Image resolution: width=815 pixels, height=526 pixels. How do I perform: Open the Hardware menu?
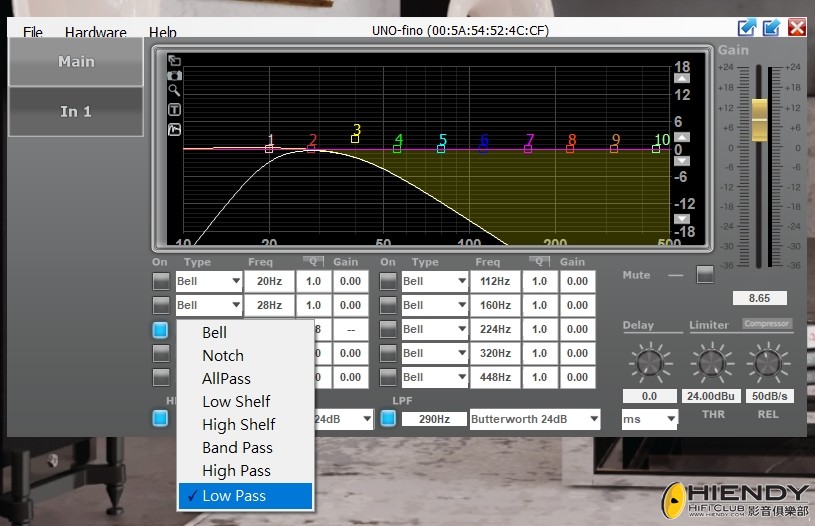[x=96, y=32]
